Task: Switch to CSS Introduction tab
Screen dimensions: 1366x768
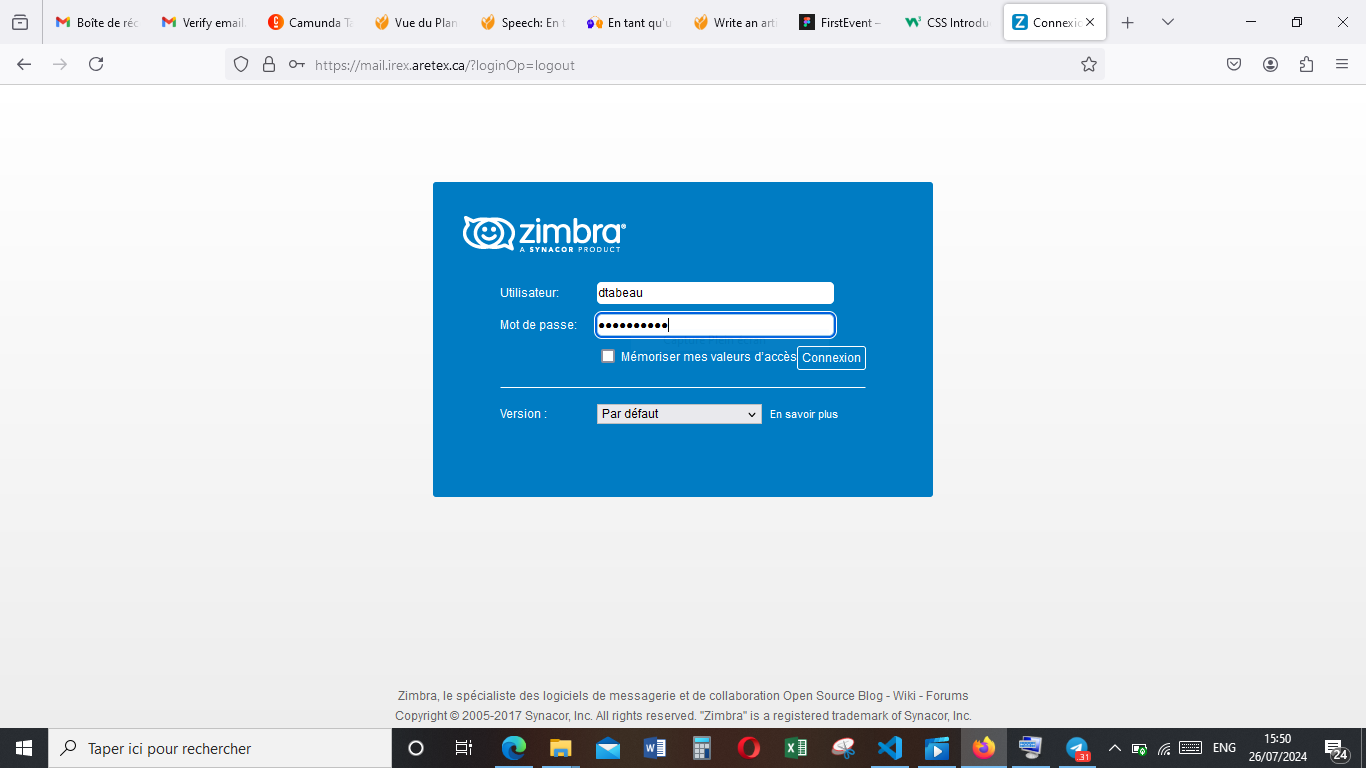Action: tap(946, 22)
